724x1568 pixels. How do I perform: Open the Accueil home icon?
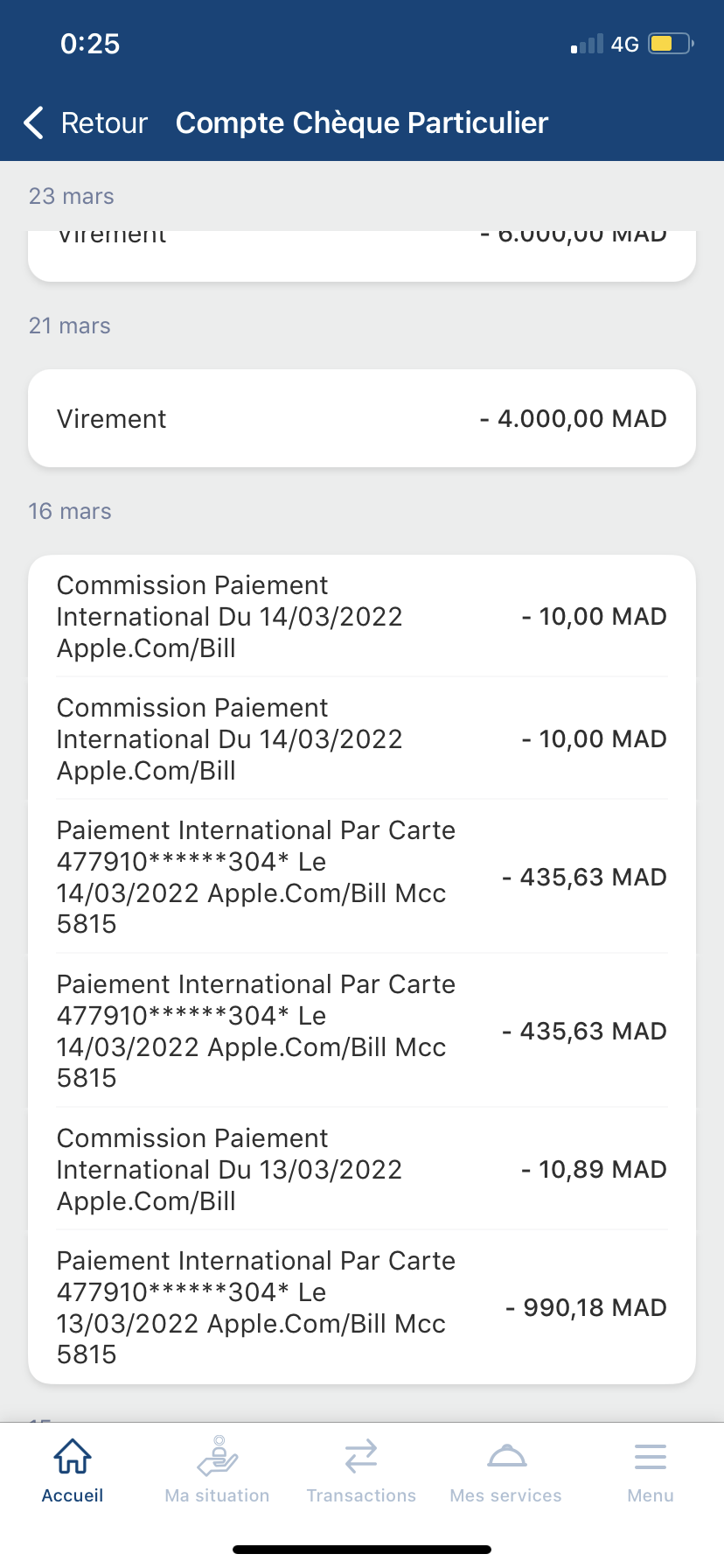coord(73,1457)
